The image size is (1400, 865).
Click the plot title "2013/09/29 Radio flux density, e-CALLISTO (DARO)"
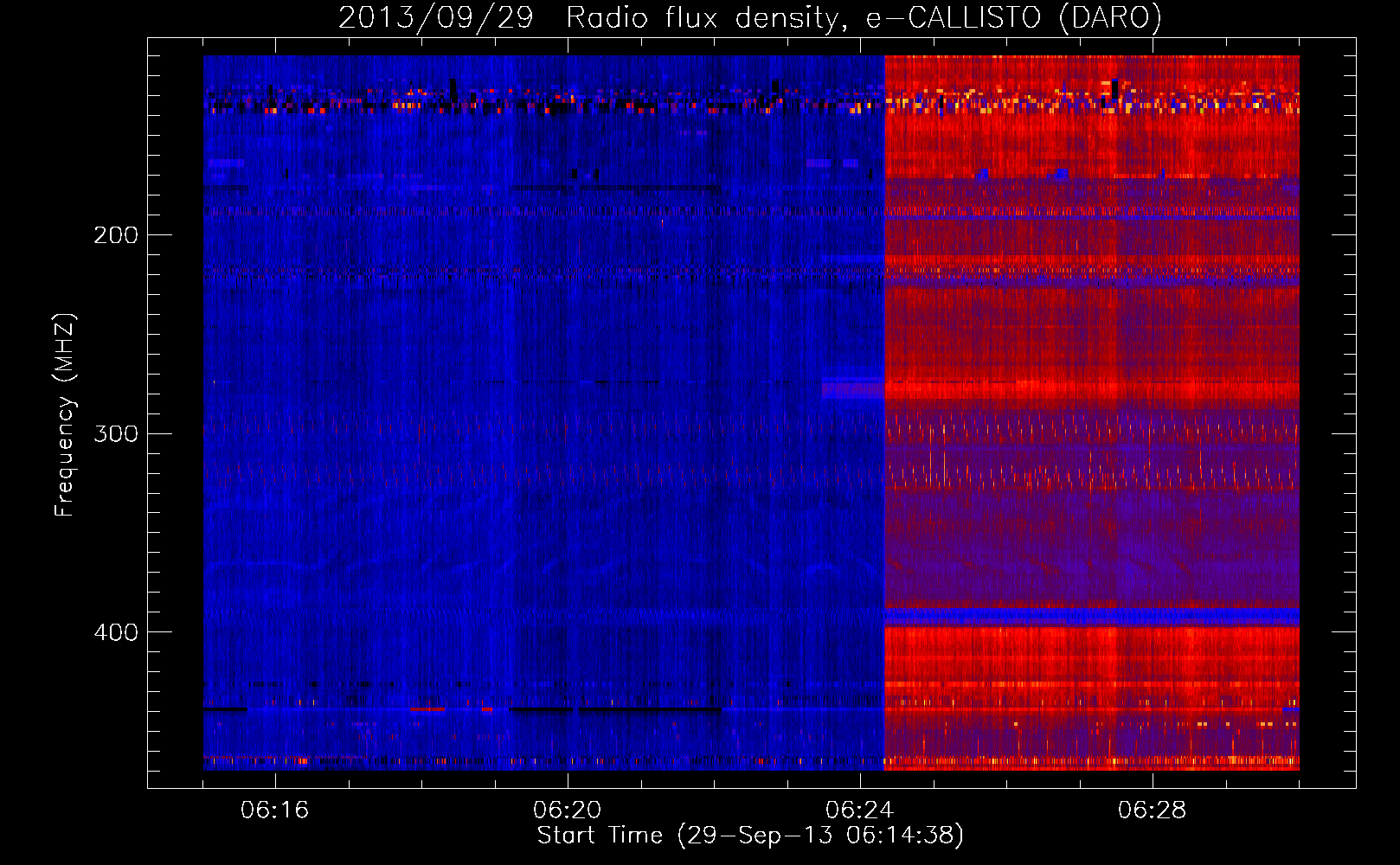(750, 18)
